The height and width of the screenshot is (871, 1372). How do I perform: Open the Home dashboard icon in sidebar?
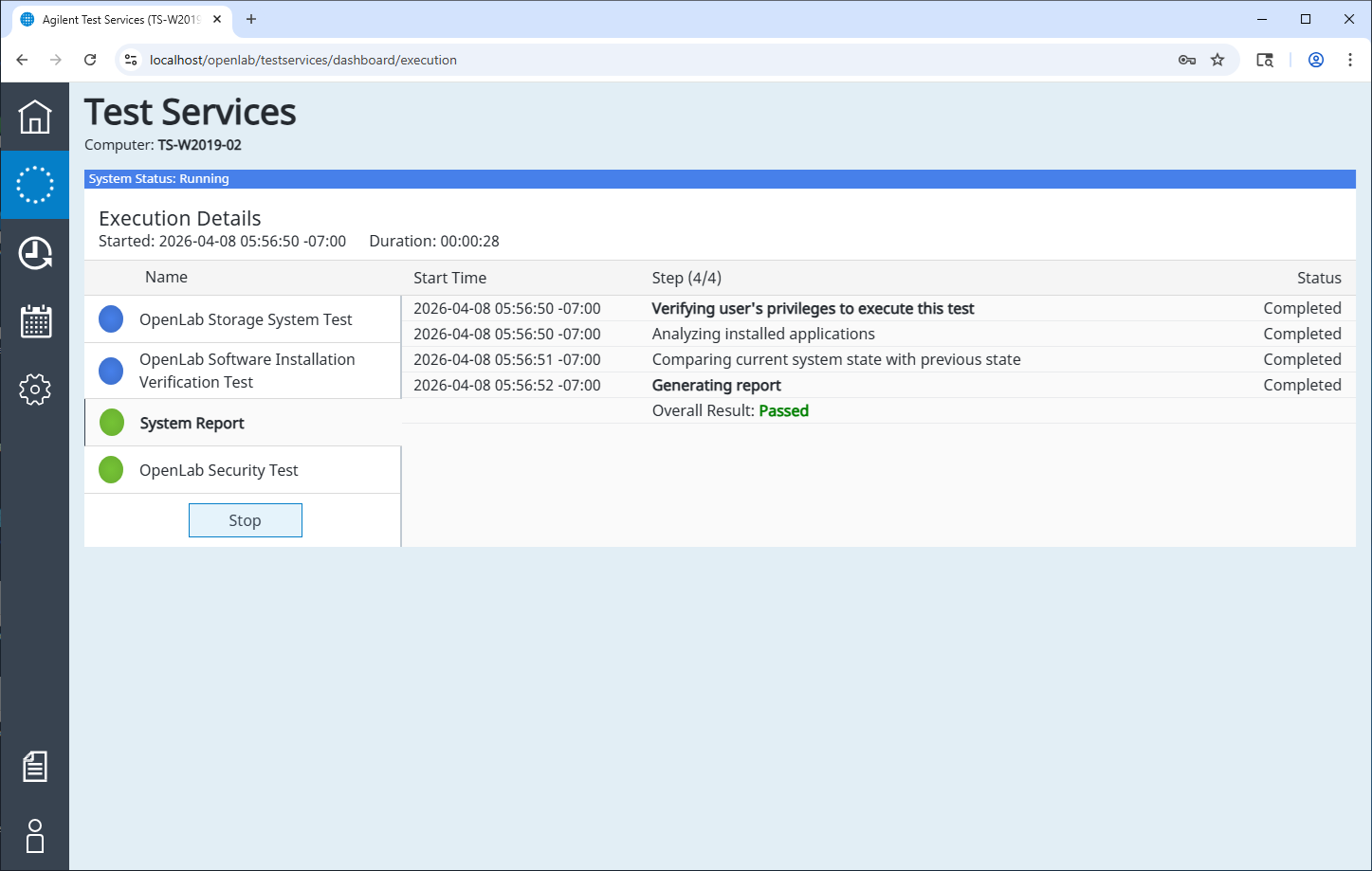tap(35, 117)
